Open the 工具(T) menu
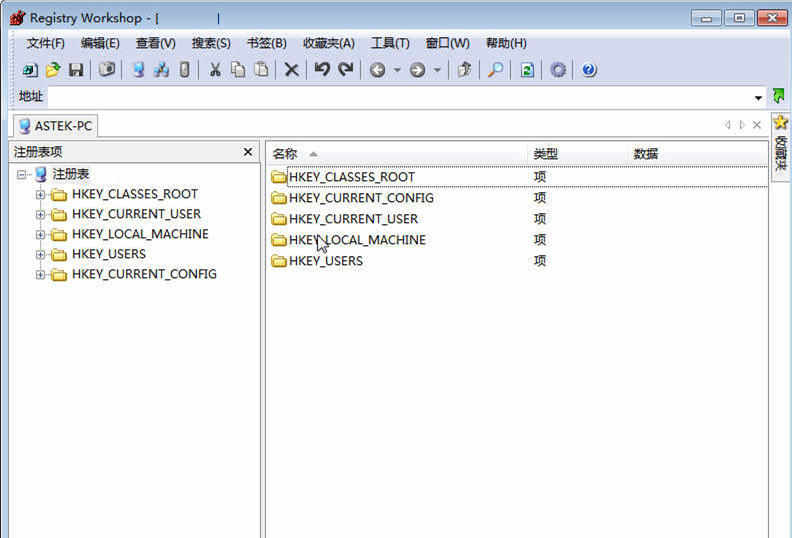Screen dimensions: 792x538 (390, 43)
